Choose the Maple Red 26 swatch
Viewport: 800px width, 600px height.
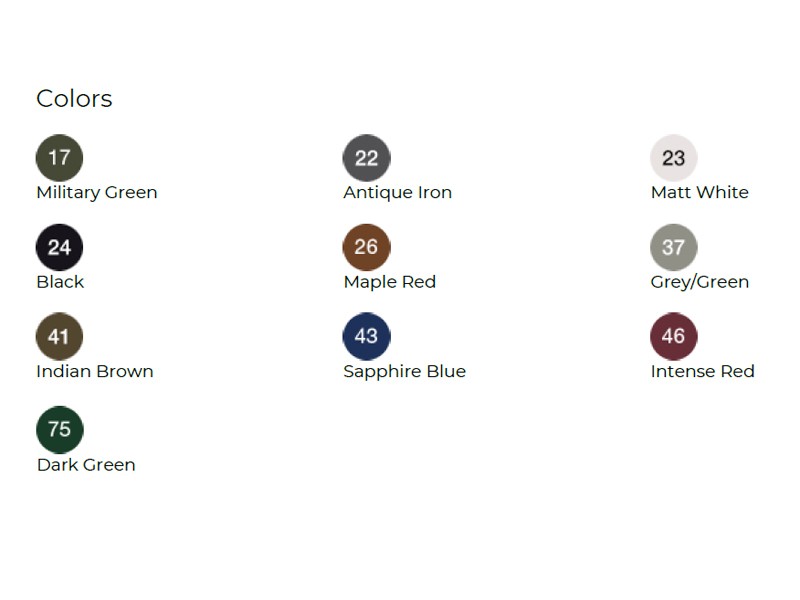pyautogui.click(x=366, y=247)
